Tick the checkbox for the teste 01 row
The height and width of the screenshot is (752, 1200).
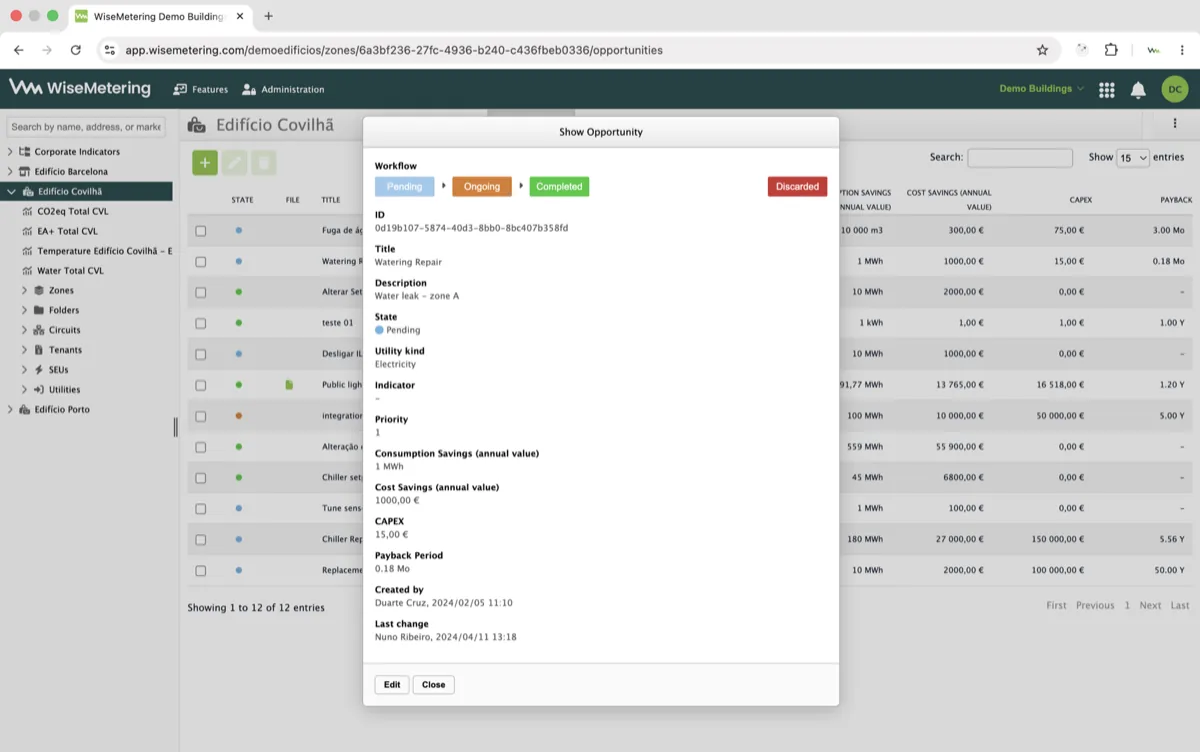pos(201,323)
